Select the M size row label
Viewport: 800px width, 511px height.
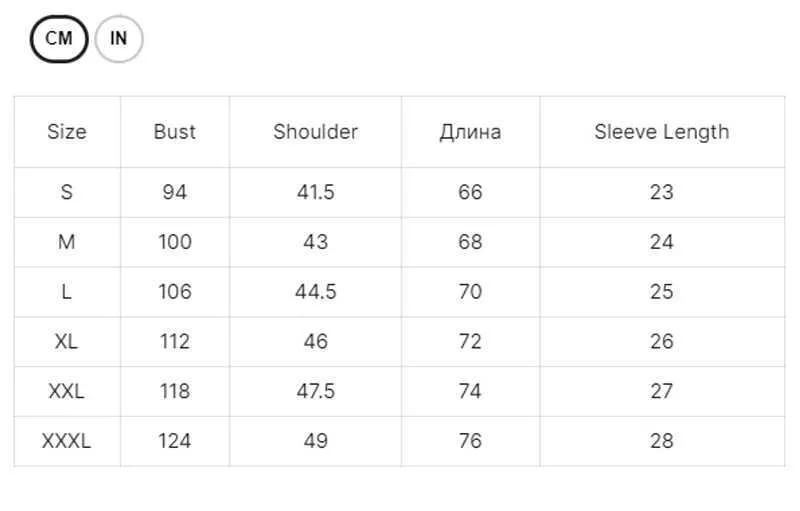click(67, 242)
